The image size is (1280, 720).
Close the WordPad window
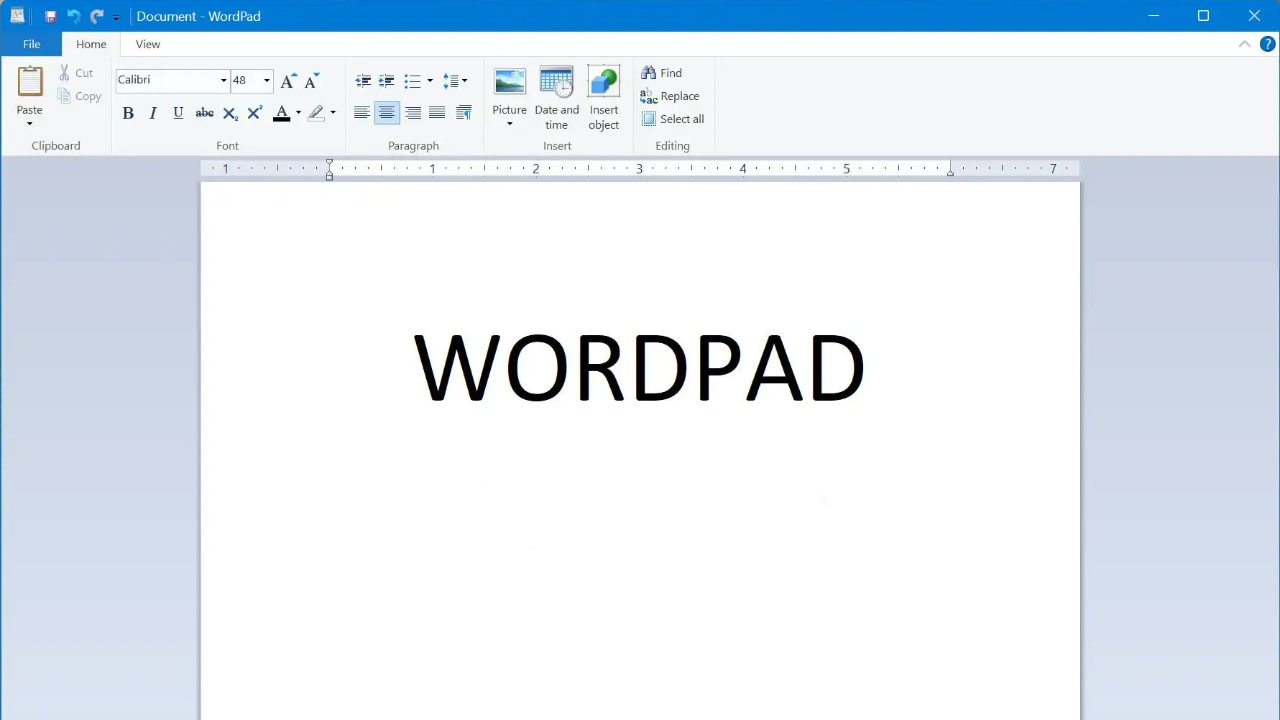pyautogui.click(x=1254, y=16)
